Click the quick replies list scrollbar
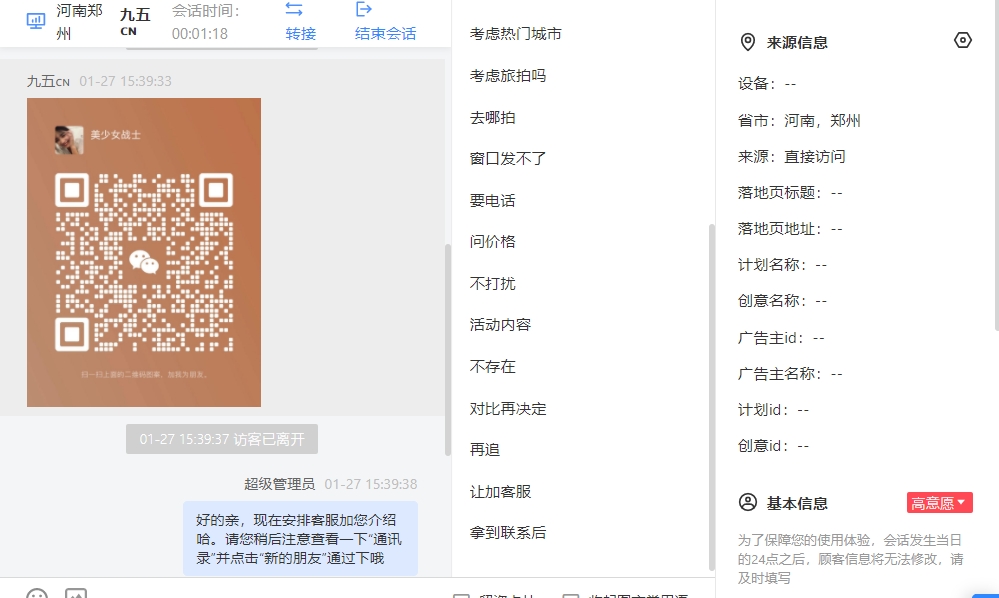This screenshot has width=999, height=598. [712, 397]
